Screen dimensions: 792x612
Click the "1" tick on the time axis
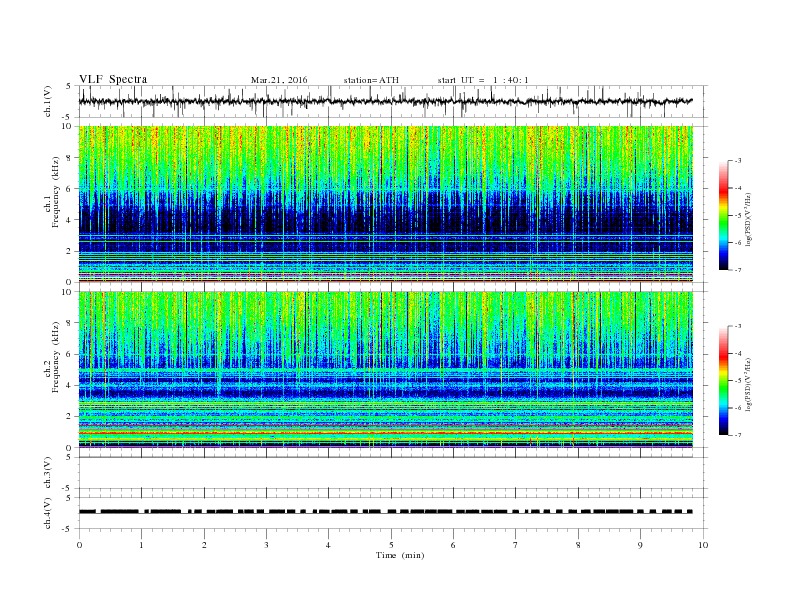[x=142, y=545]
